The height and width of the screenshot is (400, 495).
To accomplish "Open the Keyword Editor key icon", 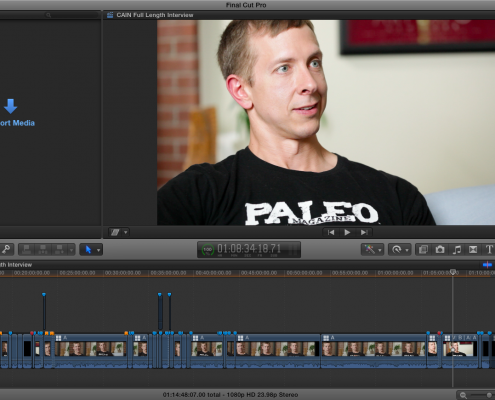I will click(x=6, y=249).
